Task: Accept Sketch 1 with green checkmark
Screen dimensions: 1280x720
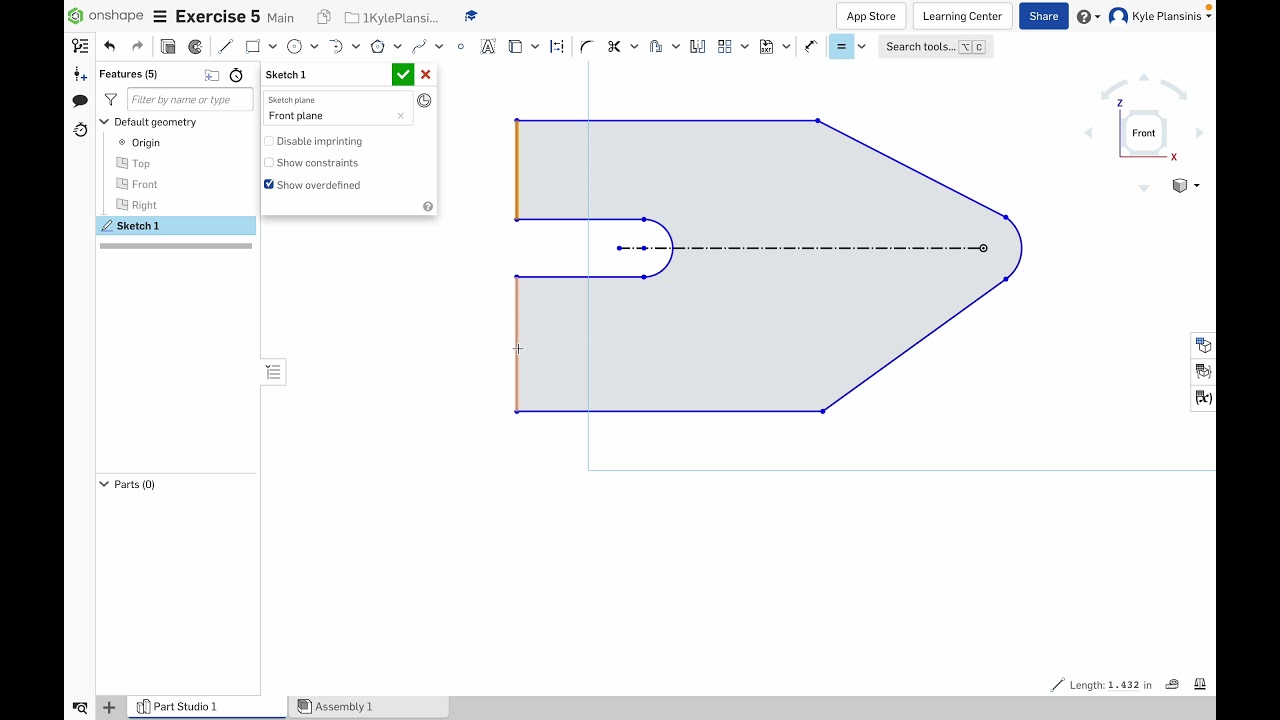Action: pyautogui.click(x=402, y=75)
